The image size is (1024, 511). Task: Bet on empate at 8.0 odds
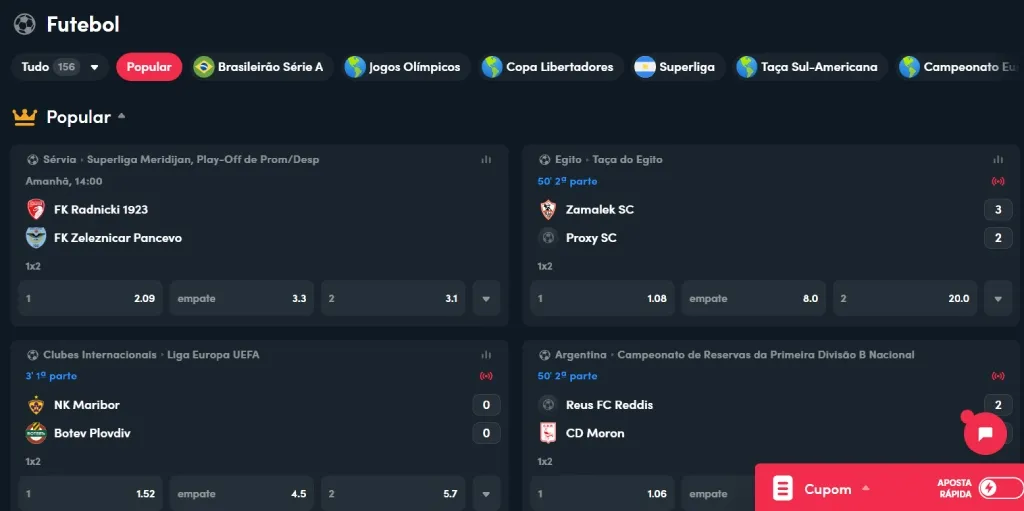pos(754,299)
